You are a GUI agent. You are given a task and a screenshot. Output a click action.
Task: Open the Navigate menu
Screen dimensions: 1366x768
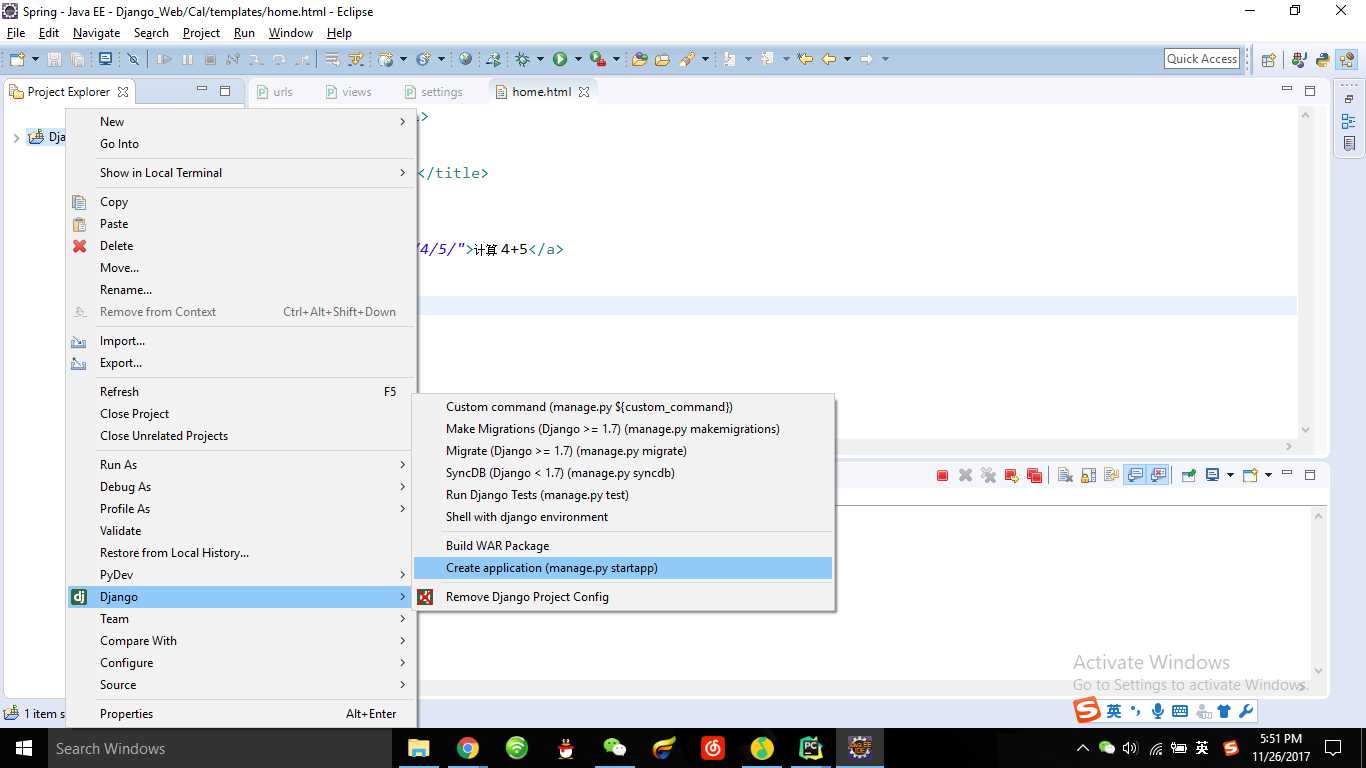pos(96,33)
